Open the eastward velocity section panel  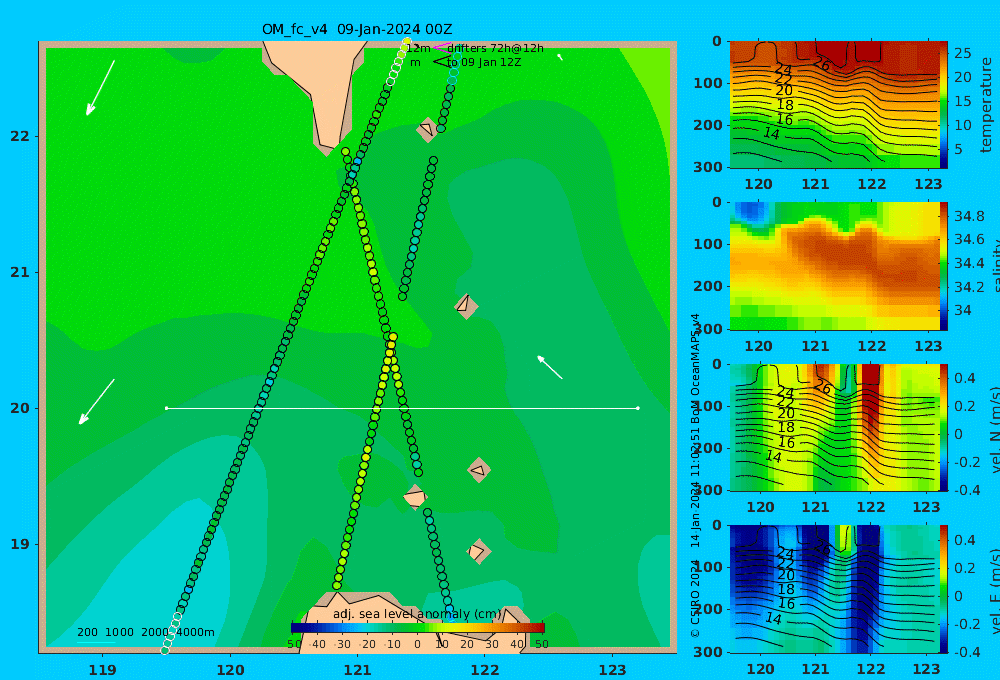coord(834,589)
